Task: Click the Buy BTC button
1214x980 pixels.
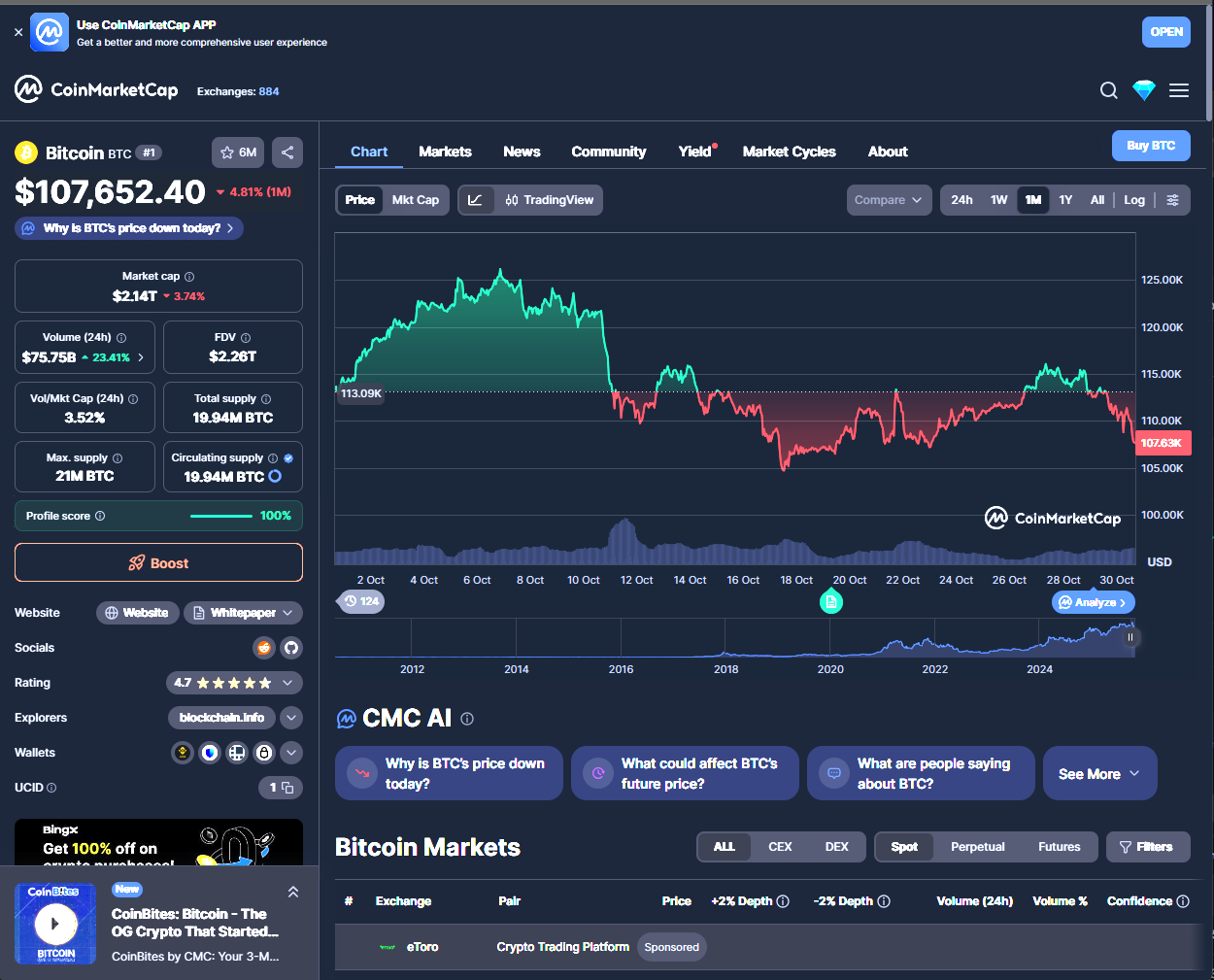Action: 1151,146
